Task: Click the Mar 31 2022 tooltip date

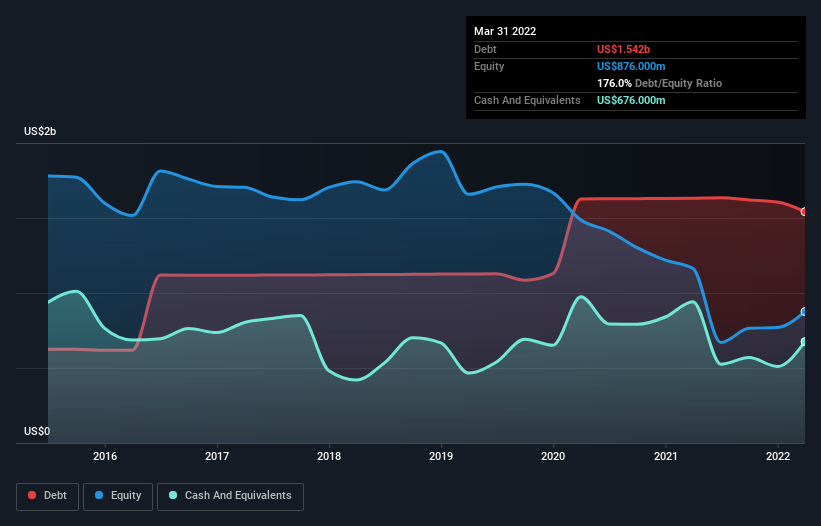Action: (505, 31)
